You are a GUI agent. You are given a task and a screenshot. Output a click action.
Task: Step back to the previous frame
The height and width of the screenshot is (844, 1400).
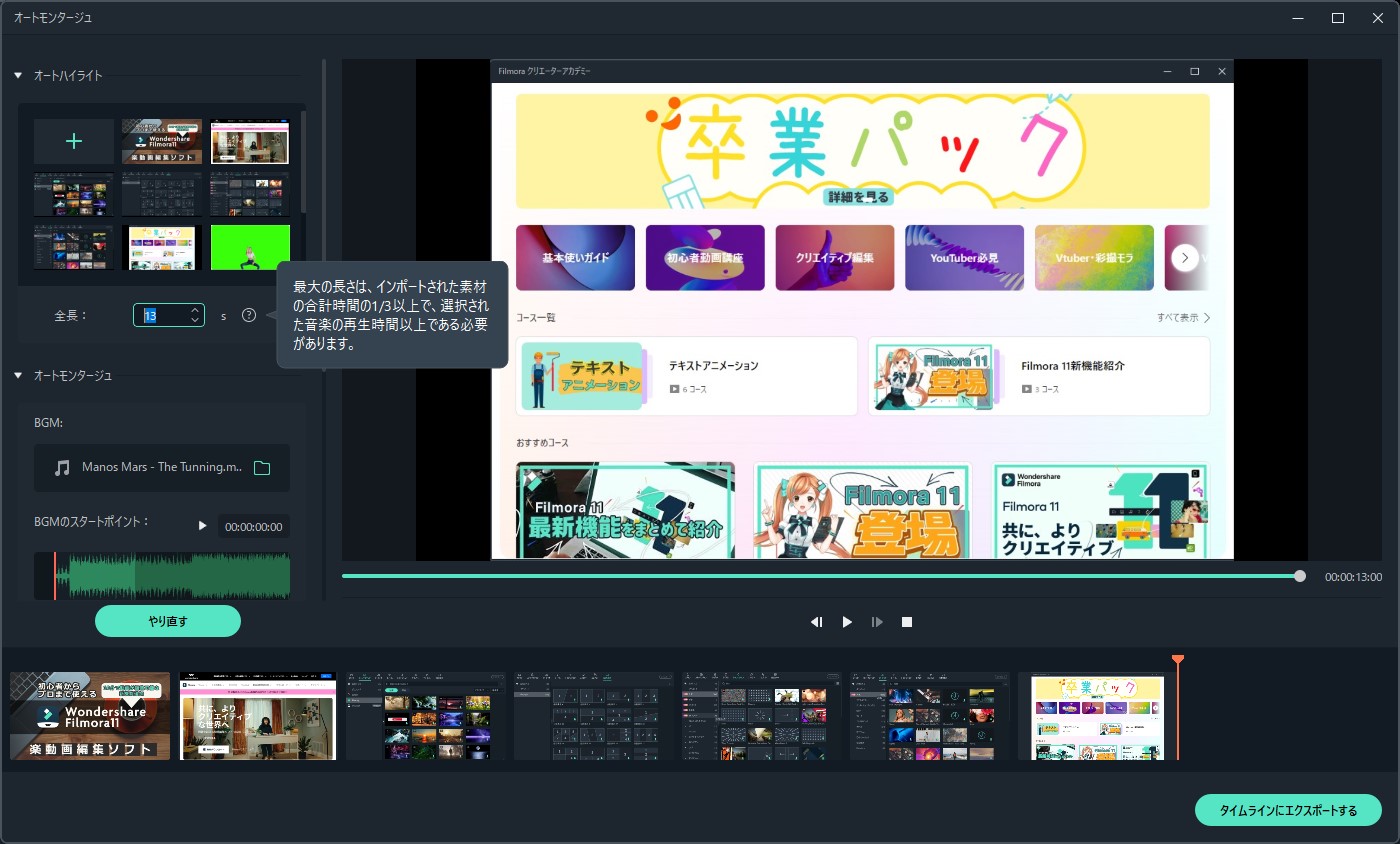[x=817, y=622]
